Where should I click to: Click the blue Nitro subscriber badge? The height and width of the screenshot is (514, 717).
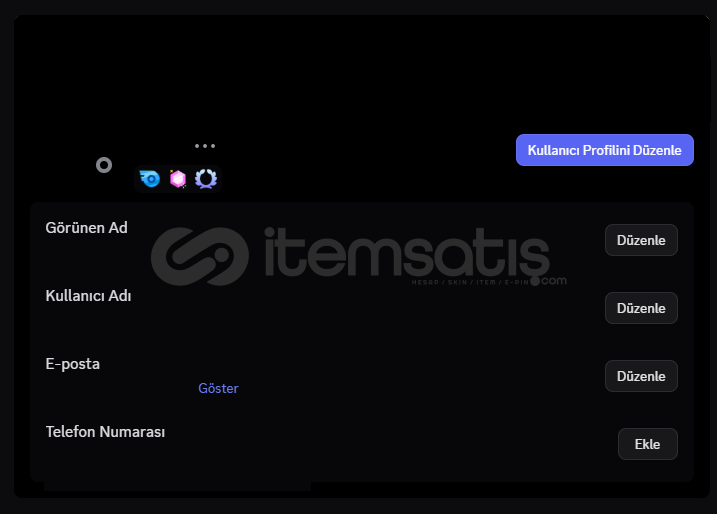(x=150, y=179)
